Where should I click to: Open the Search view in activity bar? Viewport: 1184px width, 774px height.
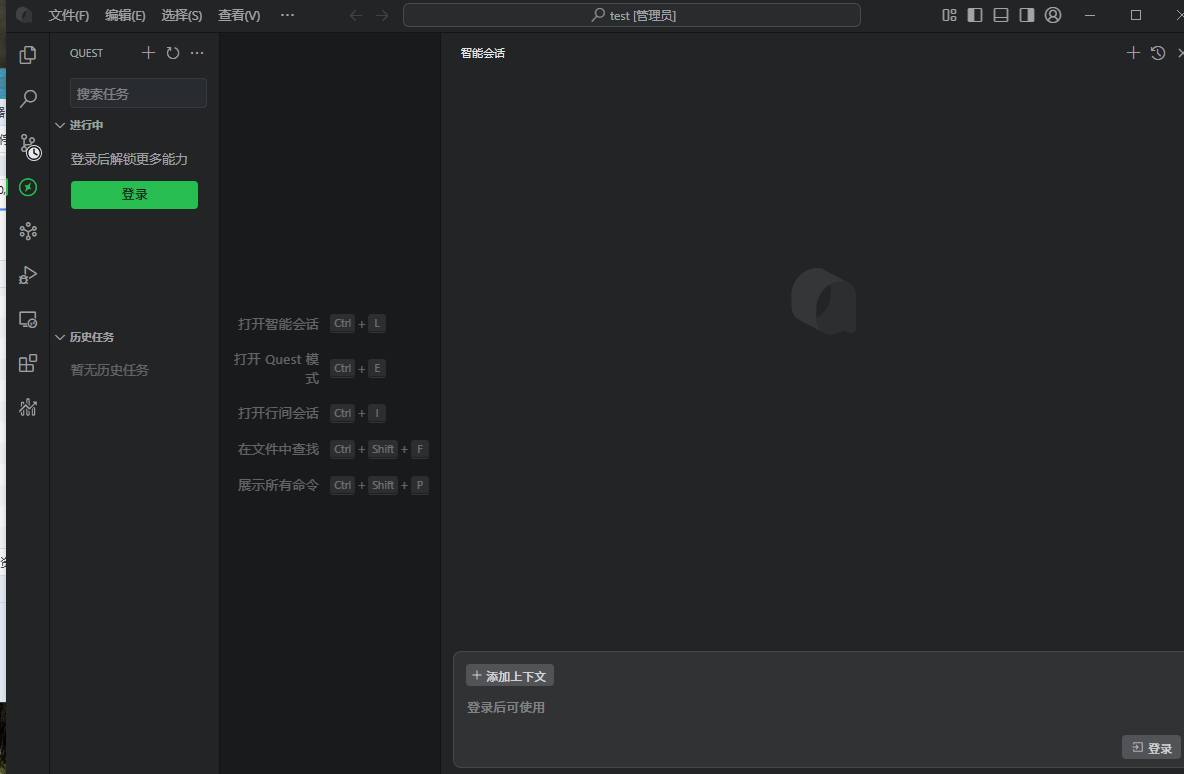pos(28,98)
